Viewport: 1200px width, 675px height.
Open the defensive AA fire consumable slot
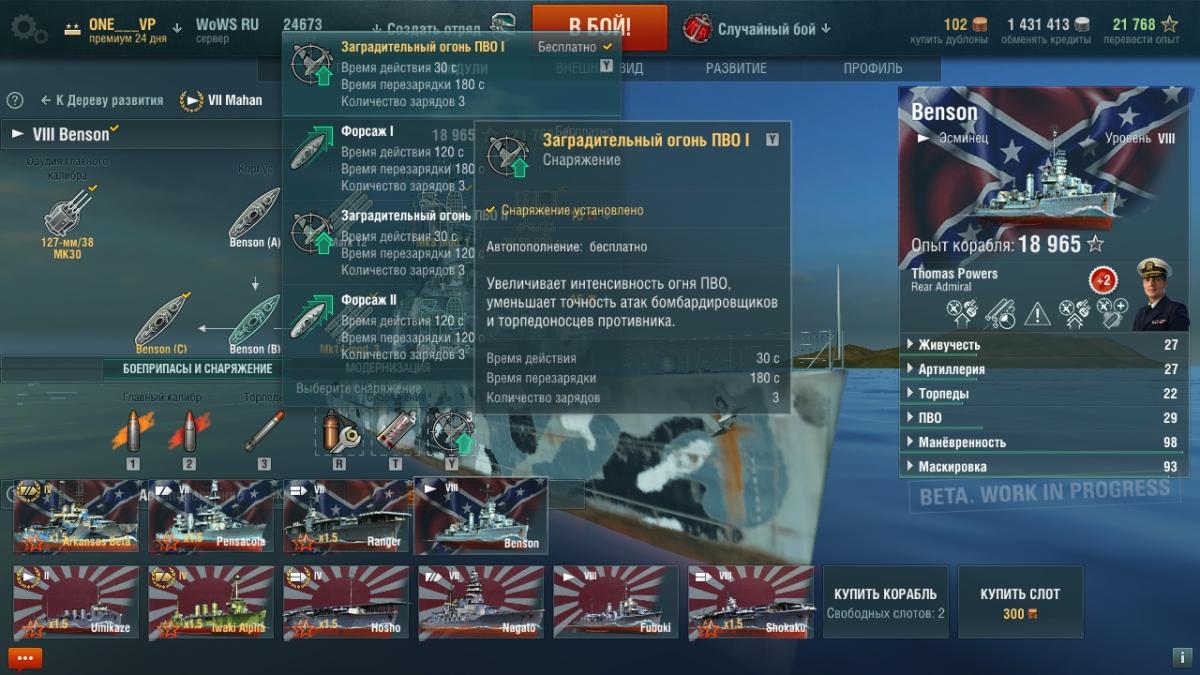click(x=451, y=431)
